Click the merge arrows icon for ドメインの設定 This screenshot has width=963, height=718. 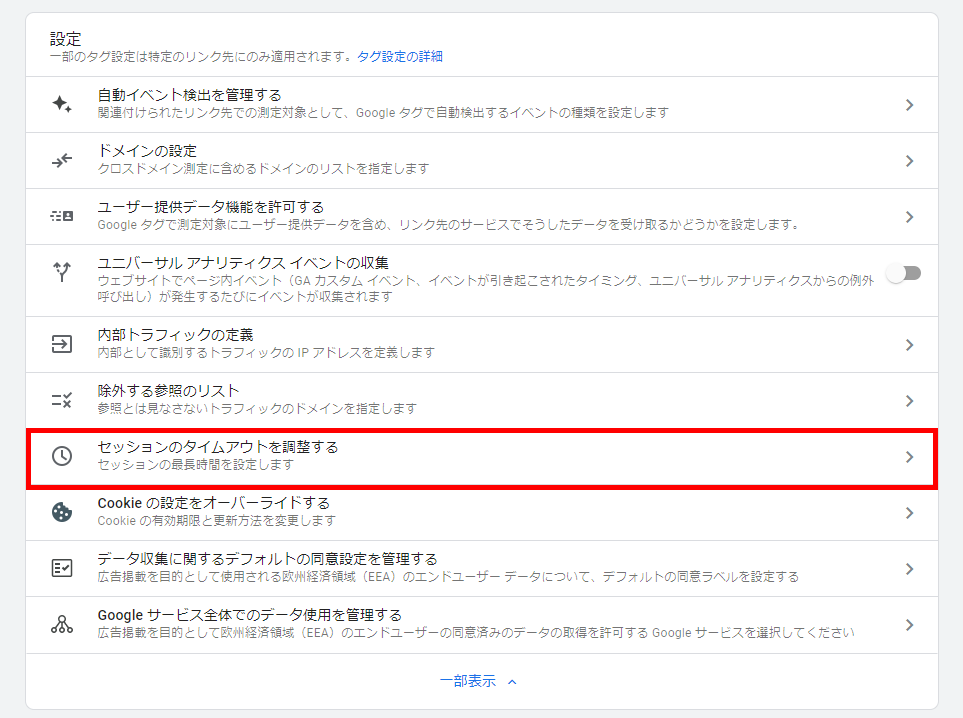tap(61, 160)
